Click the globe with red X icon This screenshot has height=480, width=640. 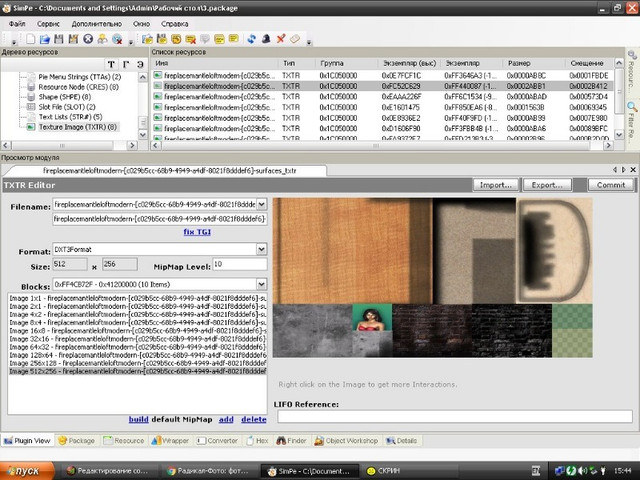point(117,39)
